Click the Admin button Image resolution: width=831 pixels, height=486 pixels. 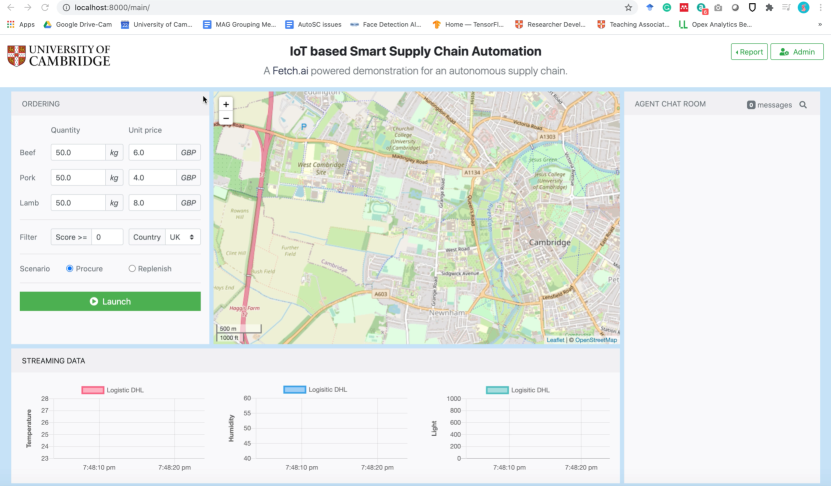[x=796, y=52]
